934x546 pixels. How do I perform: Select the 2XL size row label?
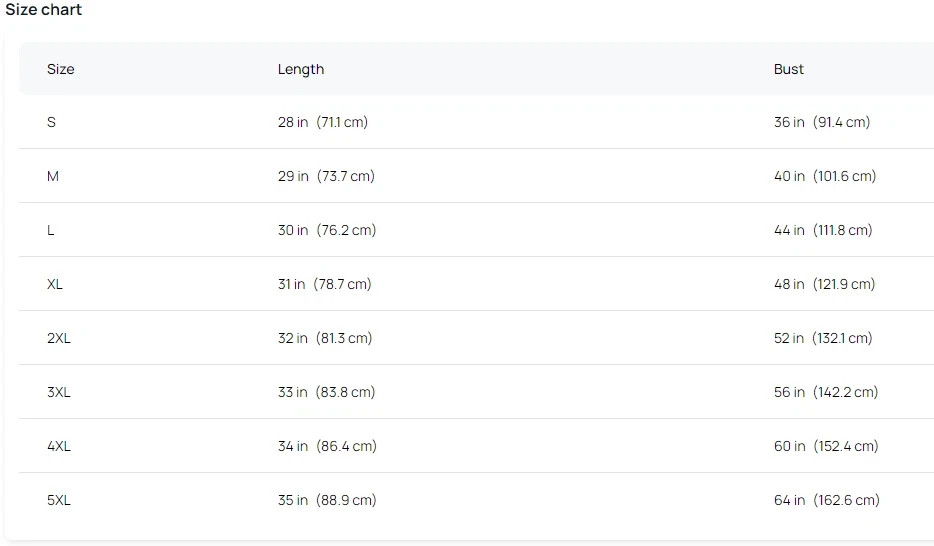coord(59,338)
